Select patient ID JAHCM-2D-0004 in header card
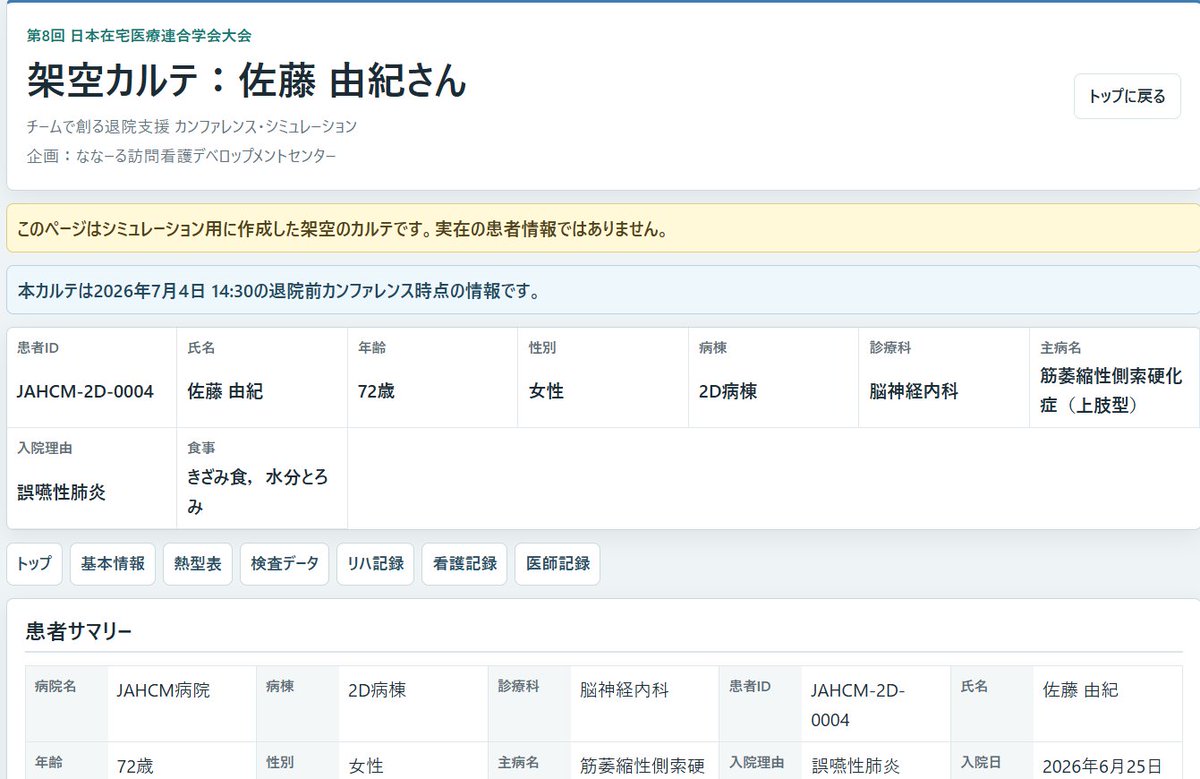 click(86, 392)
